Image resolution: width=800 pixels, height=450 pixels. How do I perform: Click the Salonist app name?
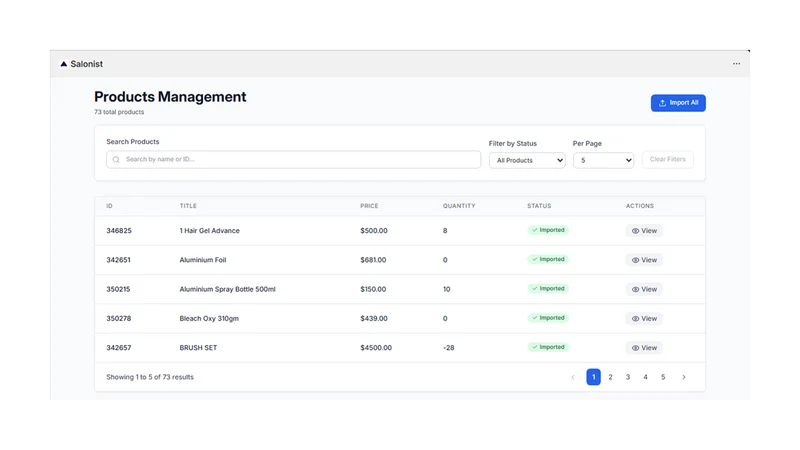[x=87, y=64]
